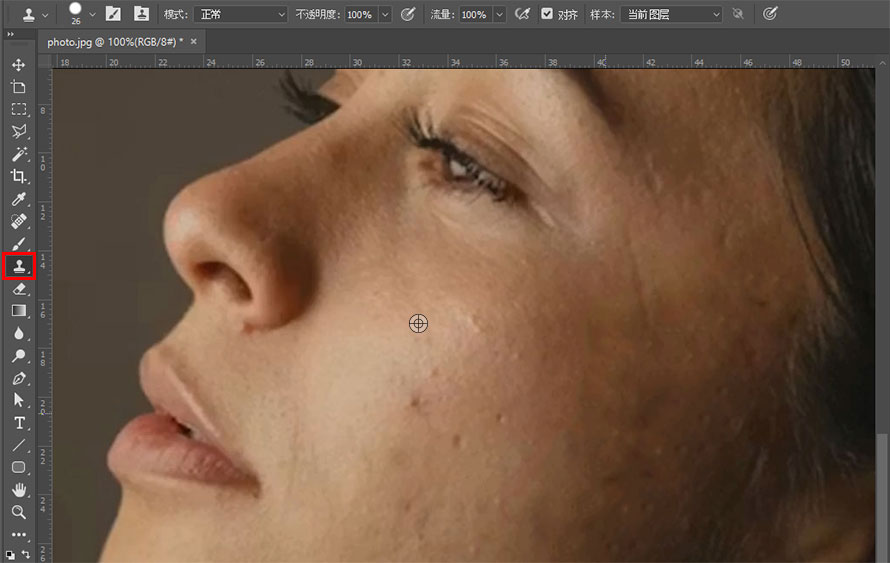Click the vertical scrollbar thumb
This screenshot has height=563, width=890.
click(x=882, y=498)
